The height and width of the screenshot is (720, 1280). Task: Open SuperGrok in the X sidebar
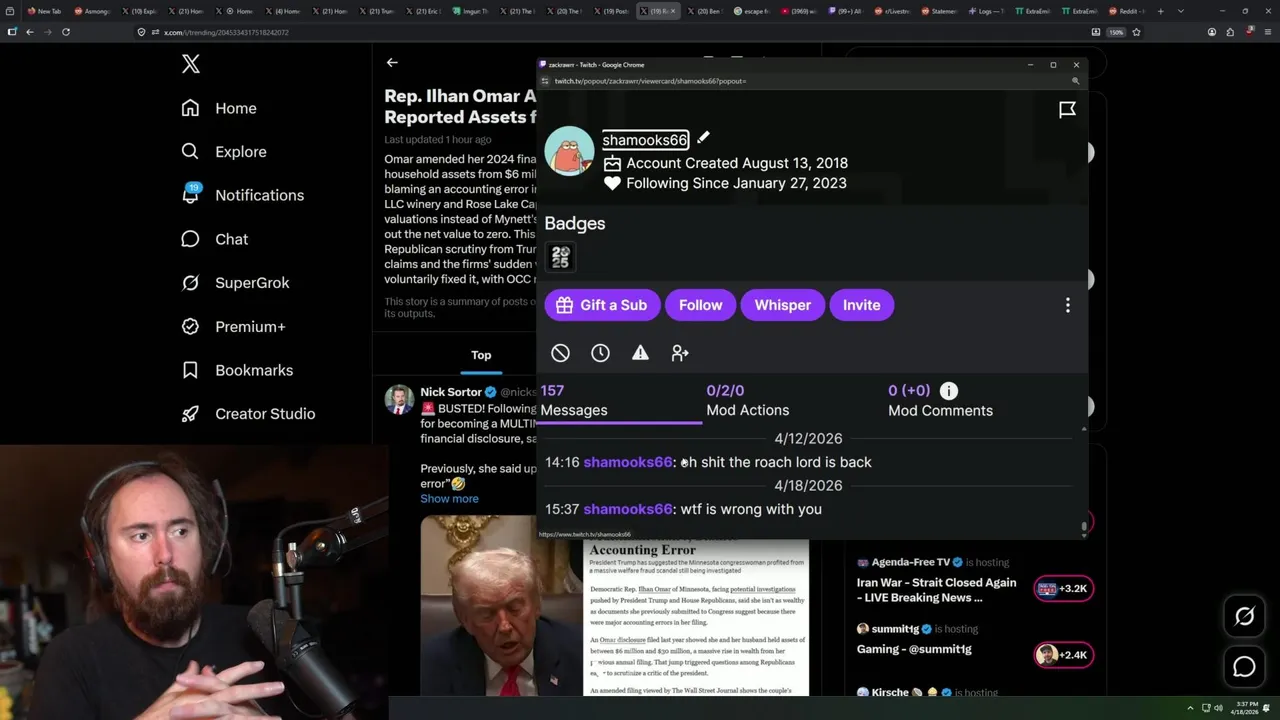click(x=235, y=283)
